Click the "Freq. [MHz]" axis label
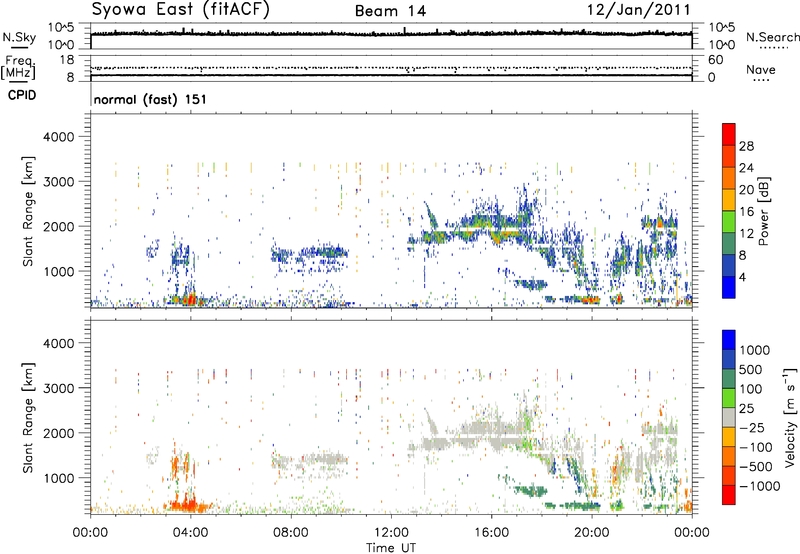This screenshot has width=800, height=554. pos(19,68)
